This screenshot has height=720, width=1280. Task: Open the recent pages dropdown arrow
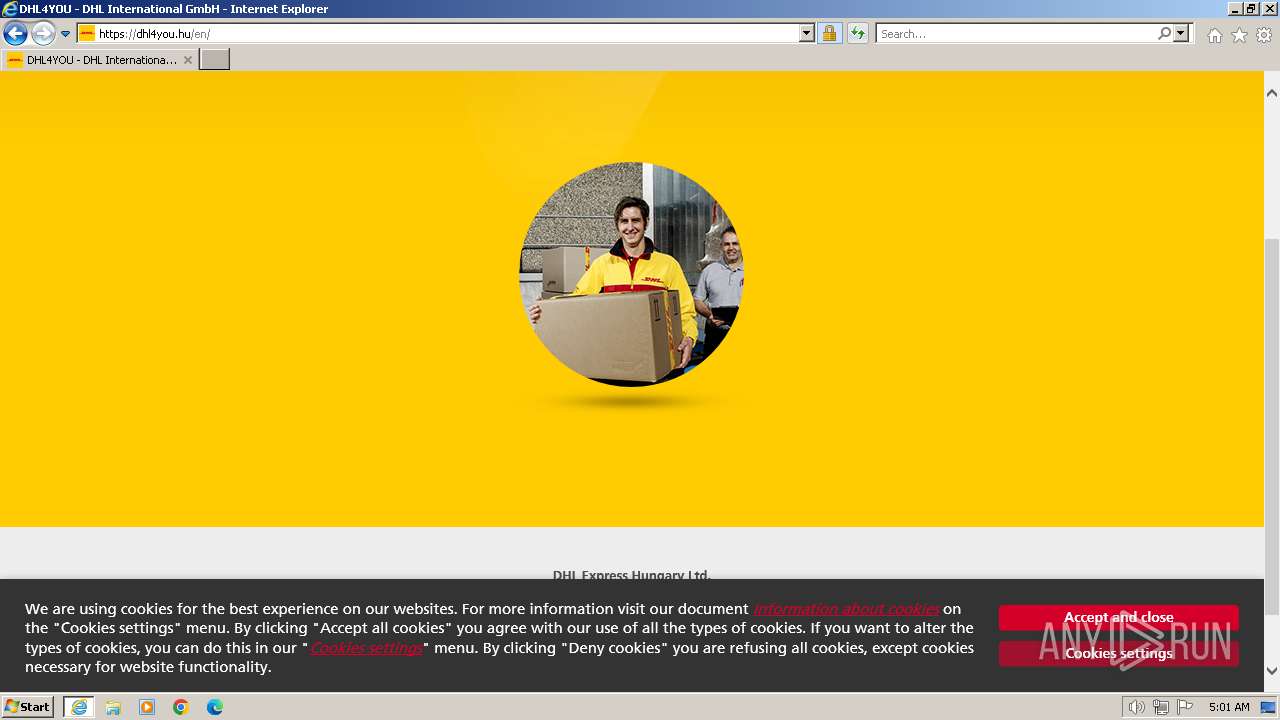[x=66, y=34]
